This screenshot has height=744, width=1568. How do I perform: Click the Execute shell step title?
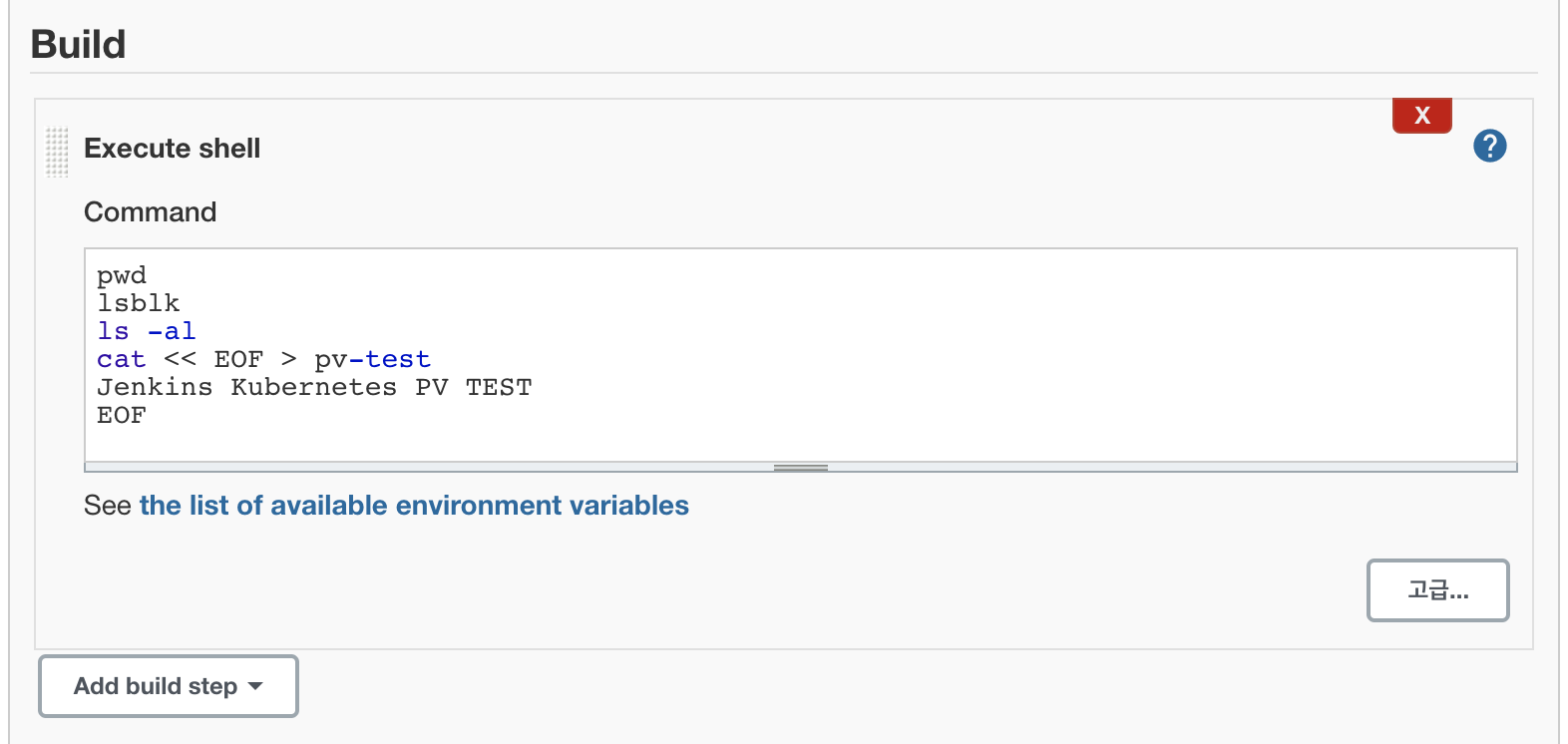[x=172, y=149]
